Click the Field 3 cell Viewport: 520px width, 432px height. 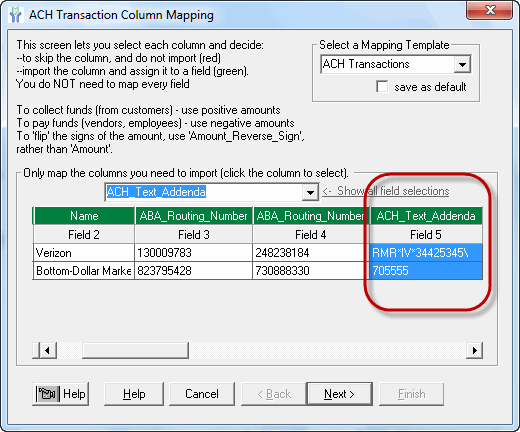194,235
